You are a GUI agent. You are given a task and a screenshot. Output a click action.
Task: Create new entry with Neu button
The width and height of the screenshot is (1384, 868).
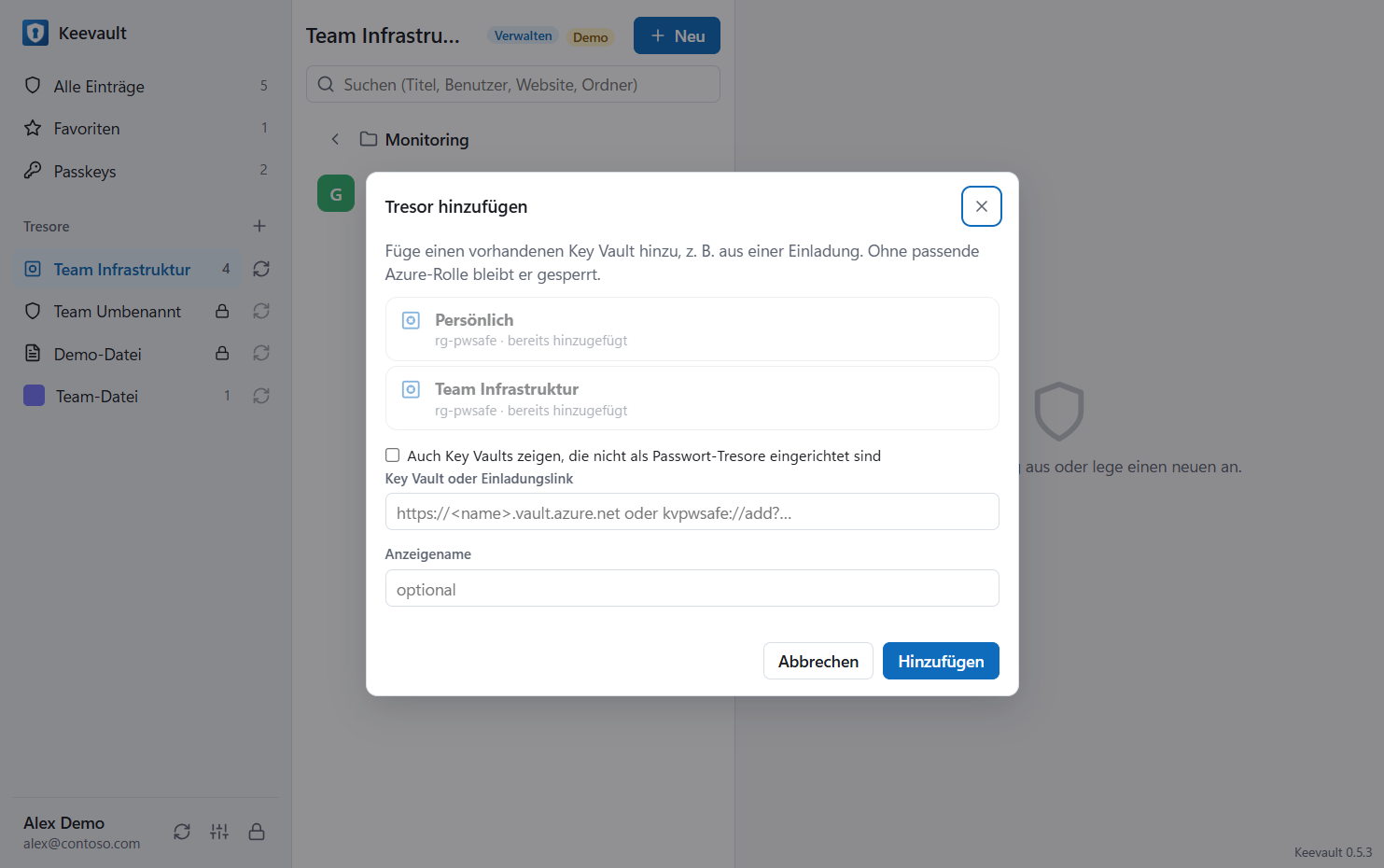coord(677,35)
